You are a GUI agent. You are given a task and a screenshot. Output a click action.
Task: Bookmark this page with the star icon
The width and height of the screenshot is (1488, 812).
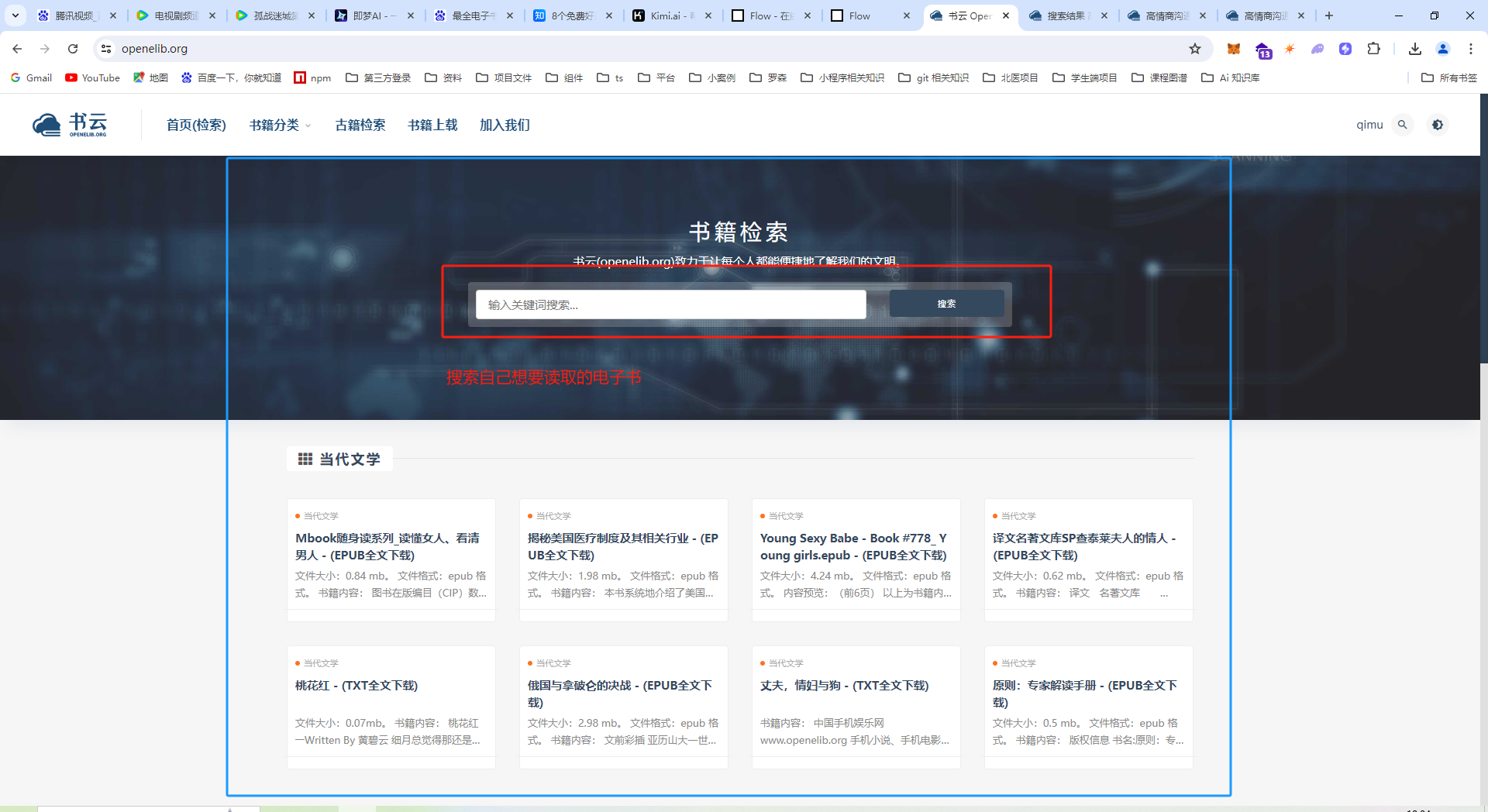pos(1195,49)
